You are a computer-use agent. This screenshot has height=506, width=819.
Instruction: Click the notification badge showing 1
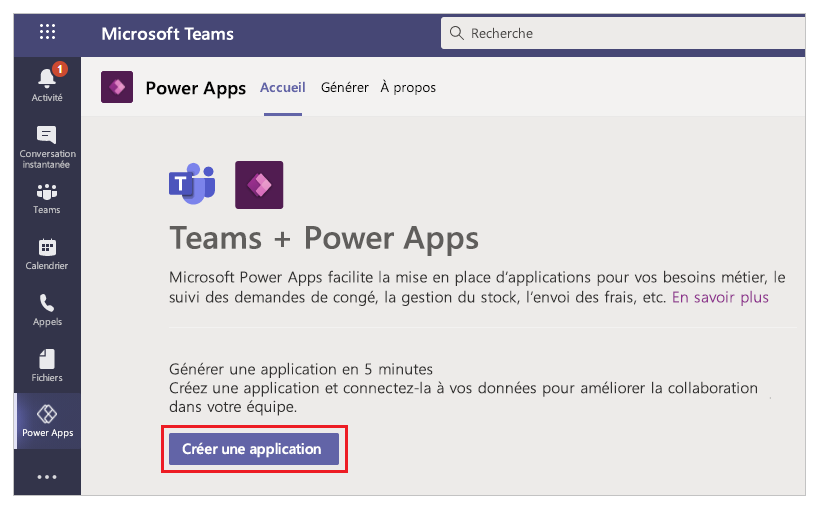coord(60,69)
